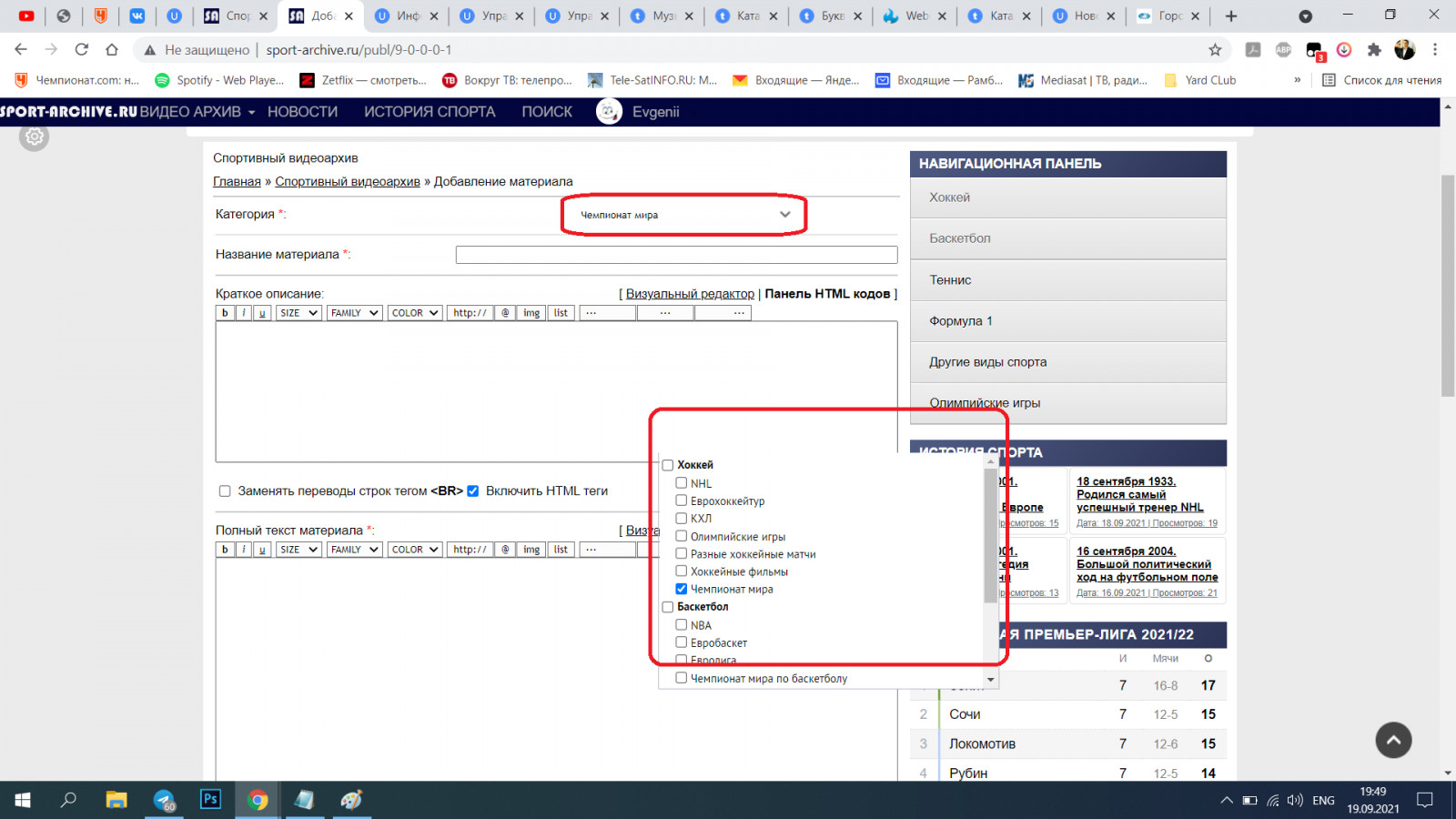Uncheck the Чемпионат мира checkbox
The image size is (1456, 819).
[x=681, y=589]
